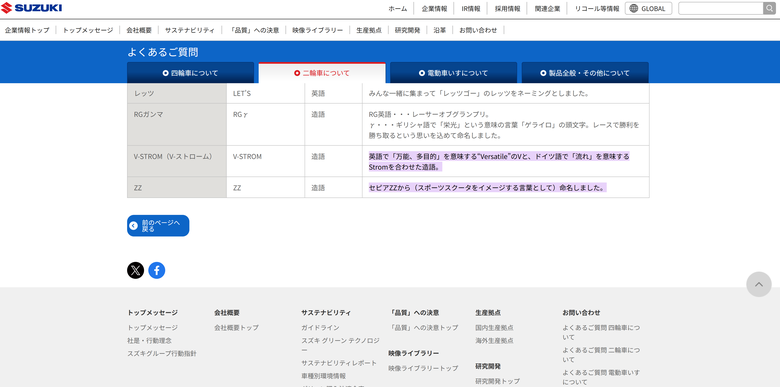
Task: Go back with 前のページへ戻る button
Action: coord(158,226)
